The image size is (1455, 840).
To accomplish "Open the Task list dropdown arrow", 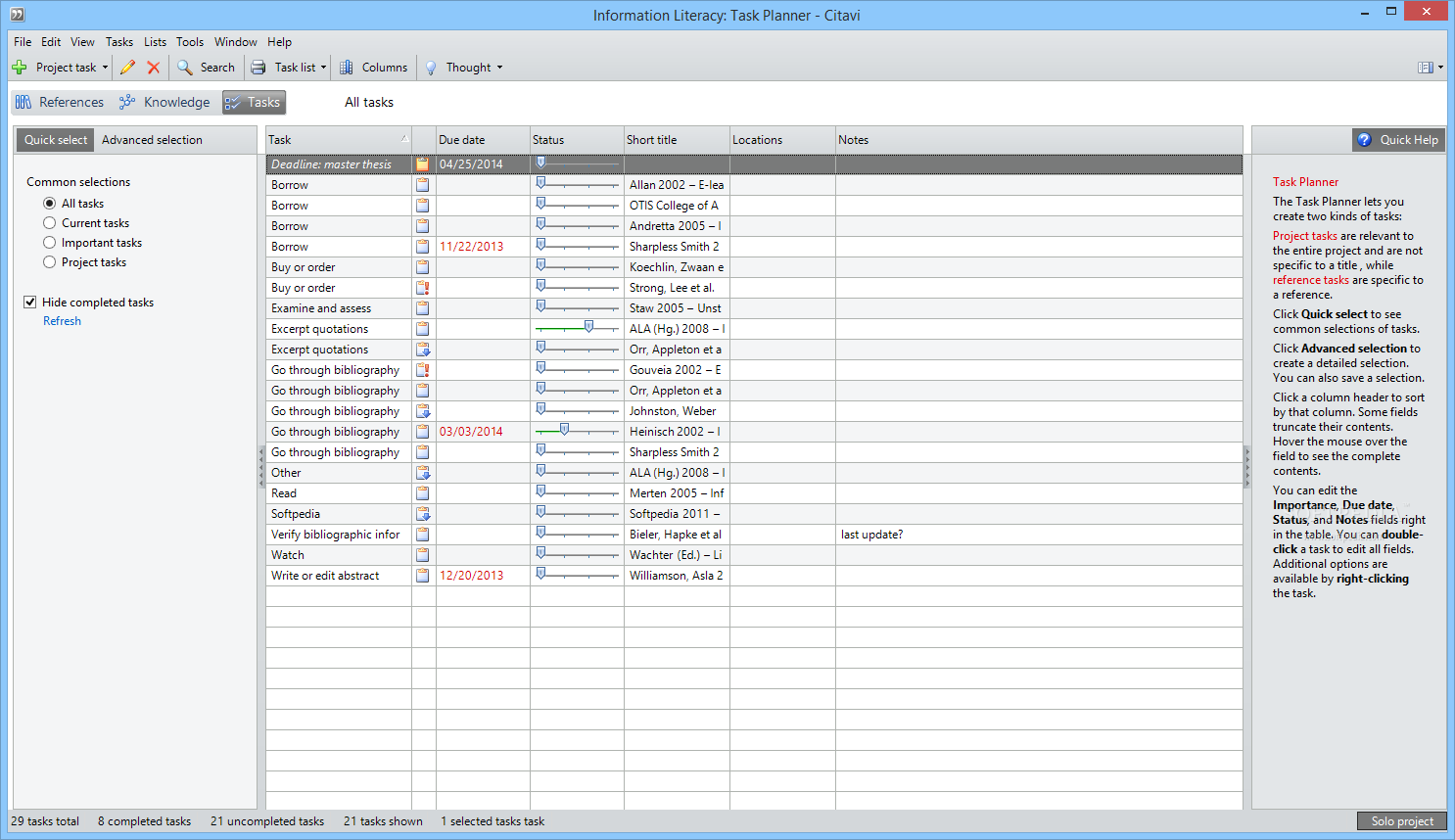I will [x=323, y=68].
